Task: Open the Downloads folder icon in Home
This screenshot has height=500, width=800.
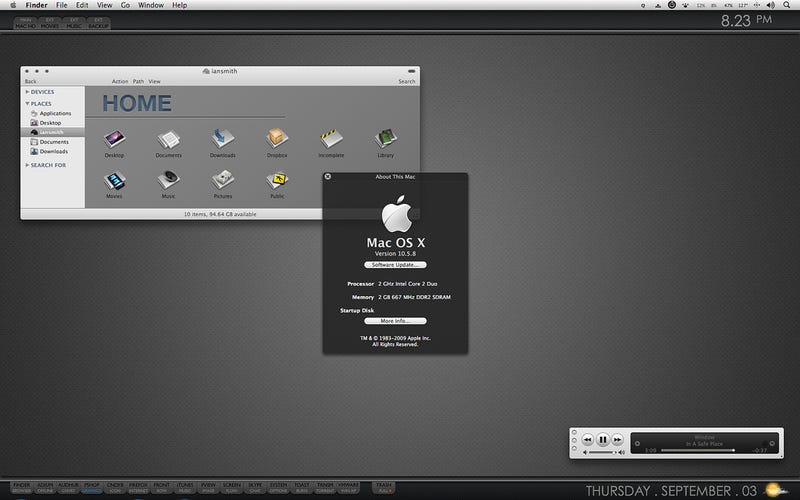Action: [x=222, y=139]
